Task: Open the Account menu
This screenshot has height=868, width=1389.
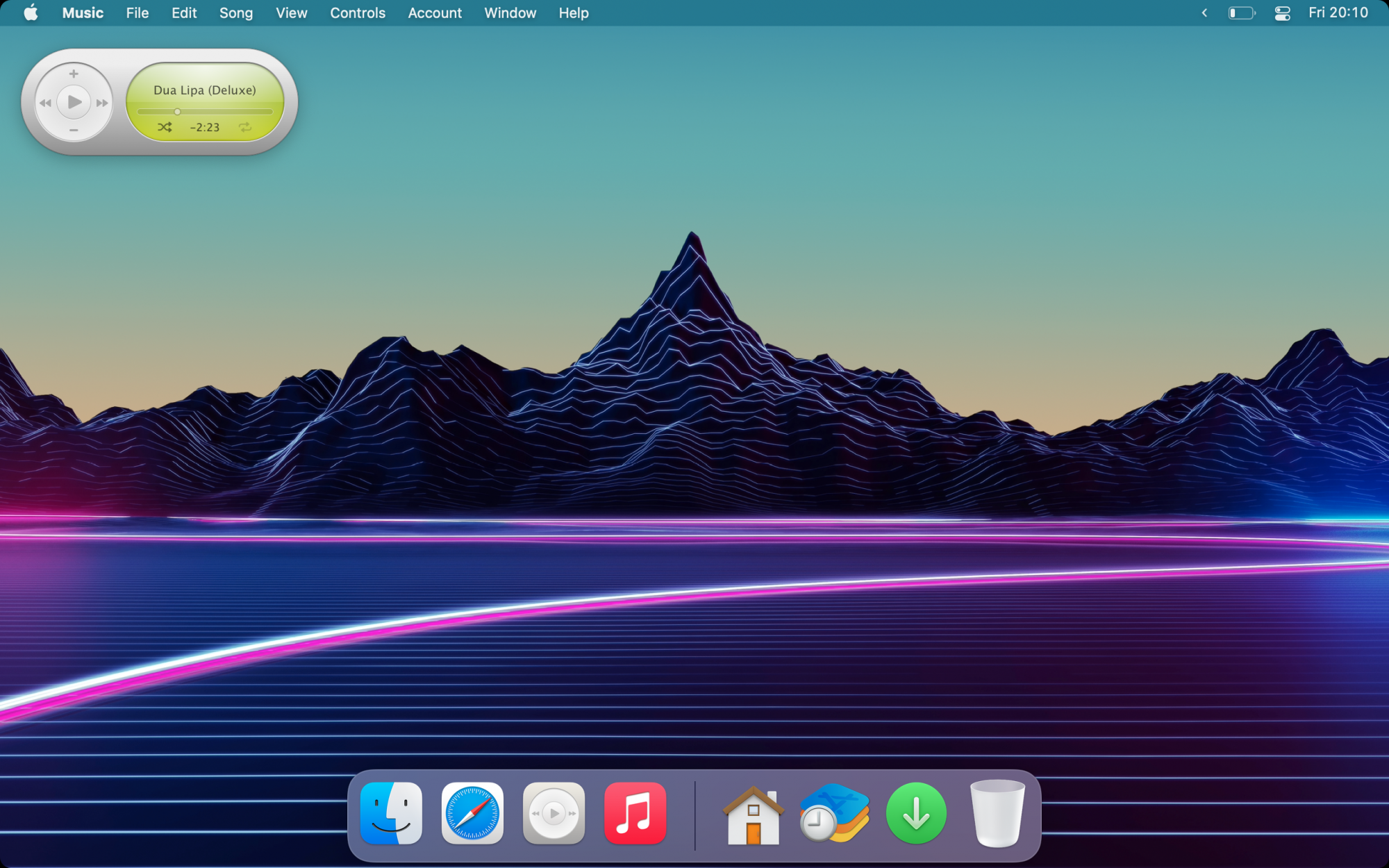Action: pos(434,13)
